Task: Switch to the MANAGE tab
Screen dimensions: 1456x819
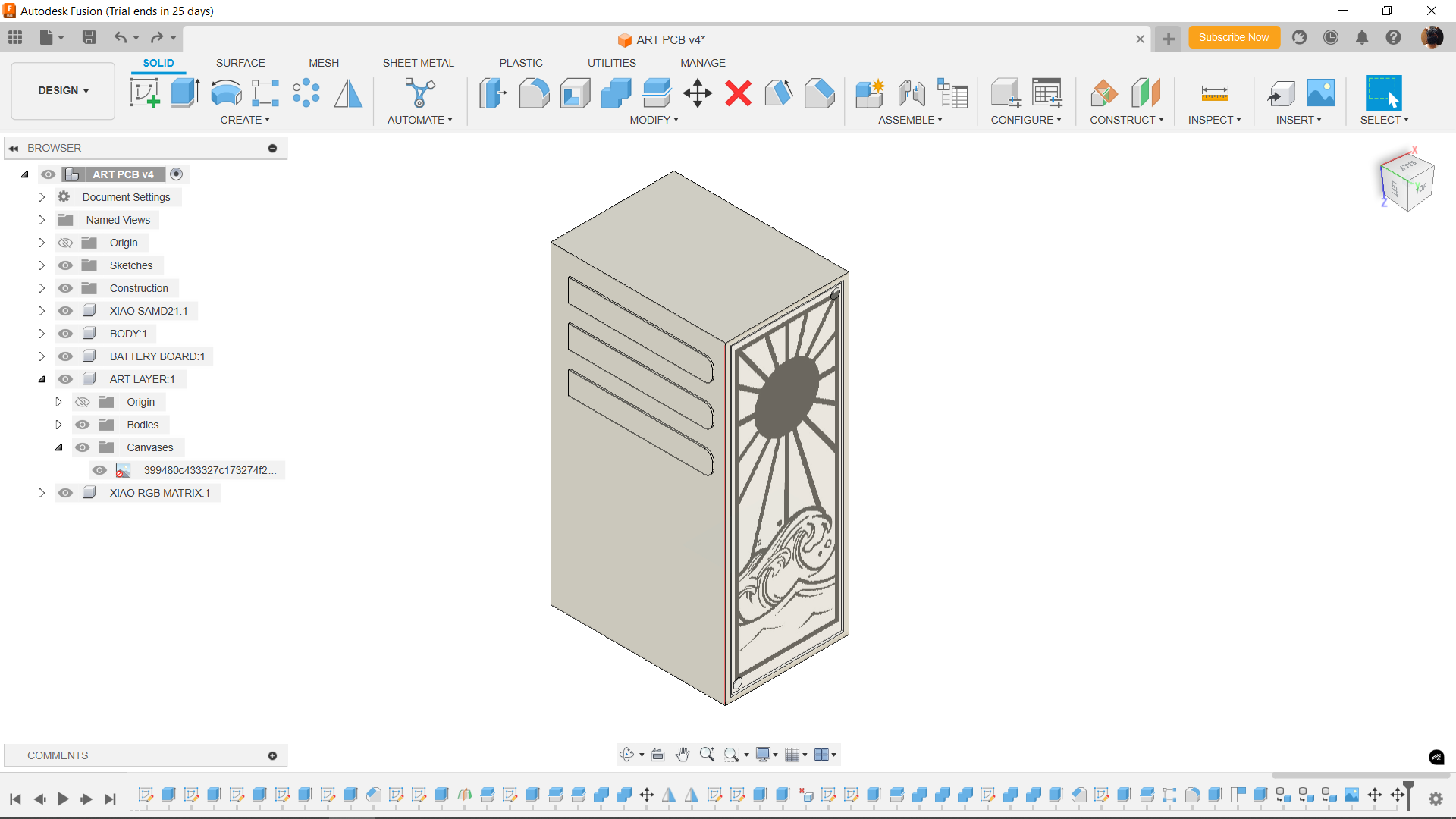Action: (x=703, y=63)
